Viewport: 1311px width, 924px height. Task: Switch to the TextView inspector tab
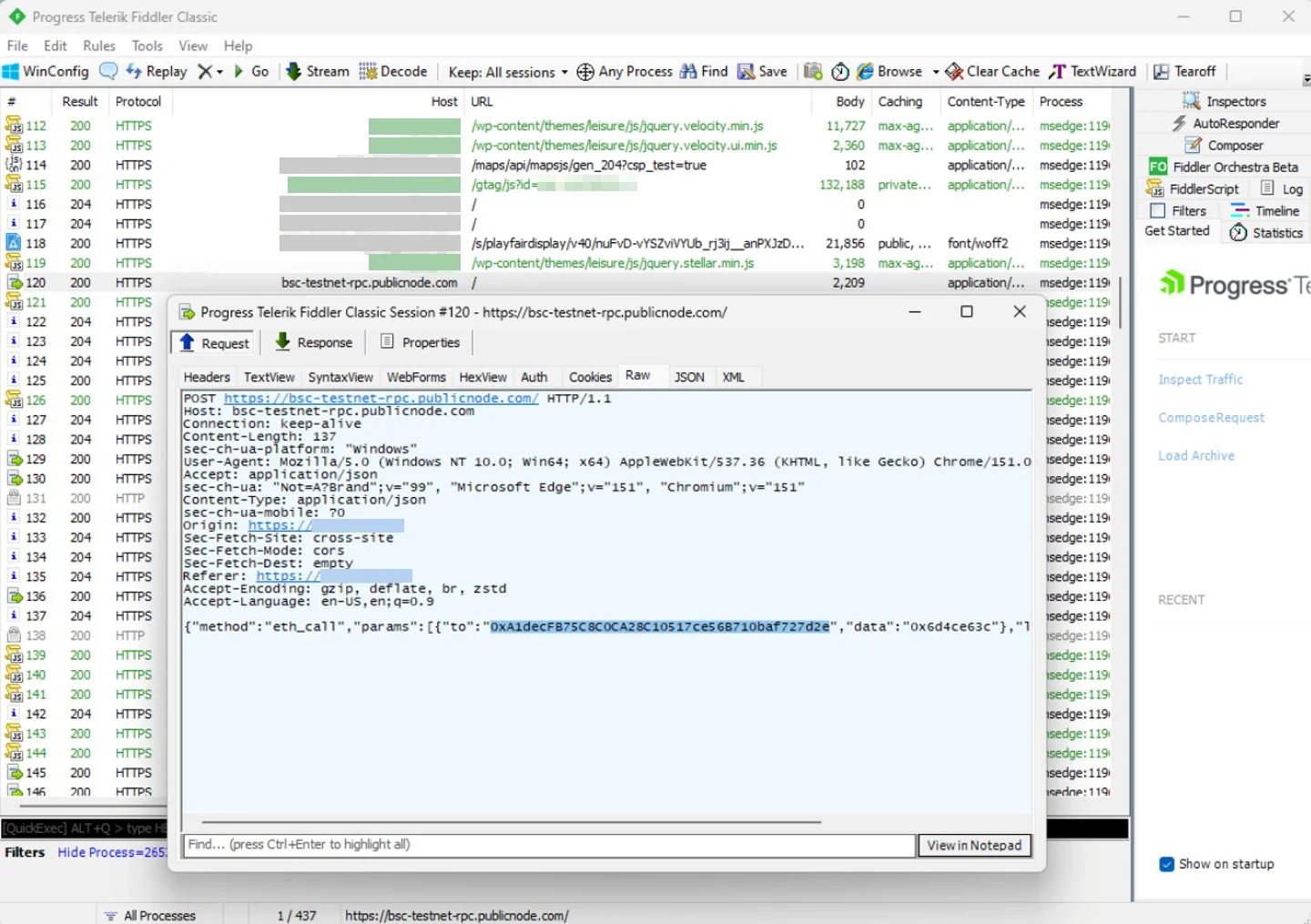pyautogui.click(x=269, y=377)
